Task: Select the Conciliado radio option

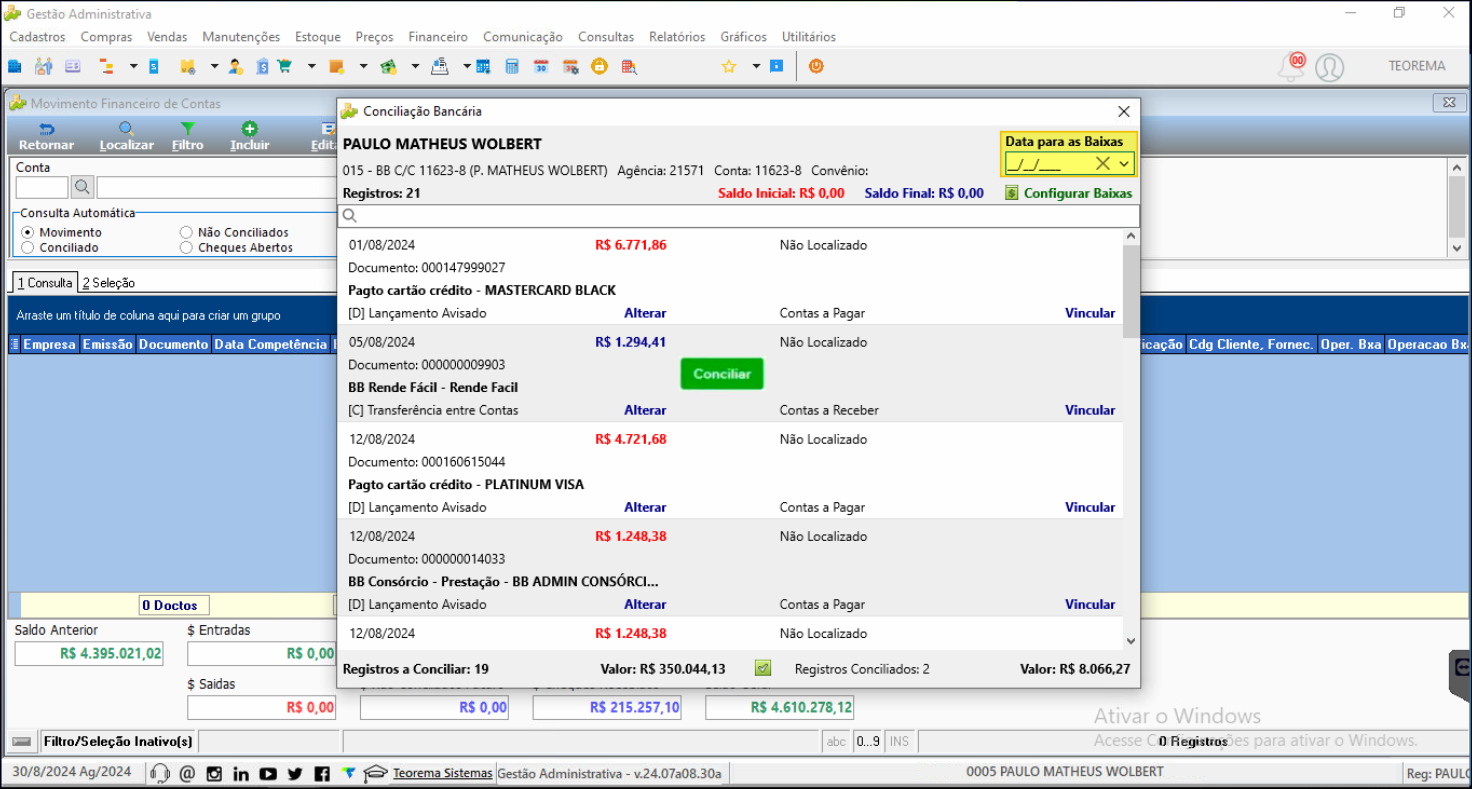Action: point(27,247)
